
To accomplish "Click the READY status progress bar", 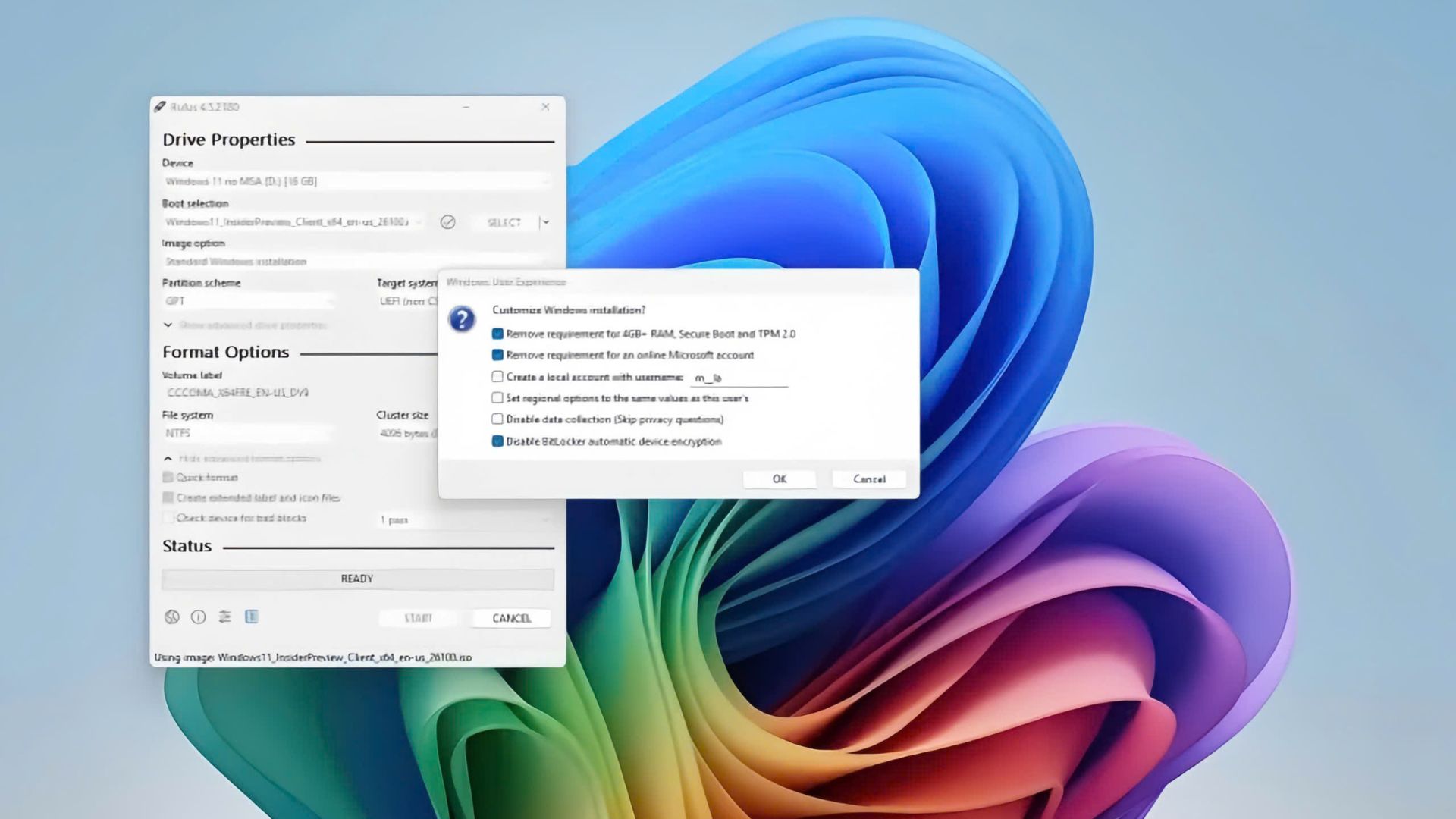I will [x=356, y=578].
